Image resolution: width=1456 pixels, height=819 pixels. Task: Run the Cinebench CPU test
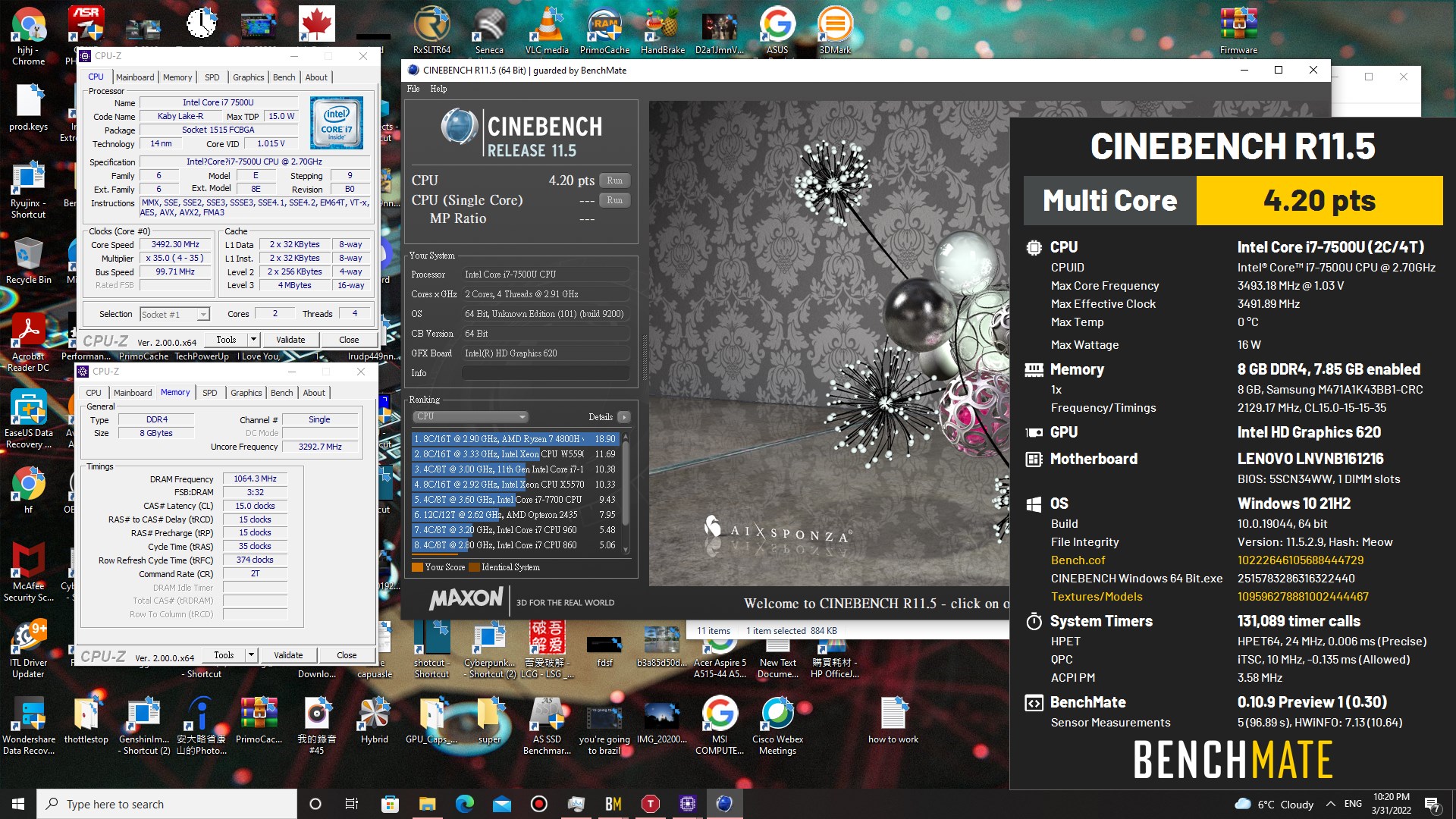pyautogui.click(x=615, y=180)
